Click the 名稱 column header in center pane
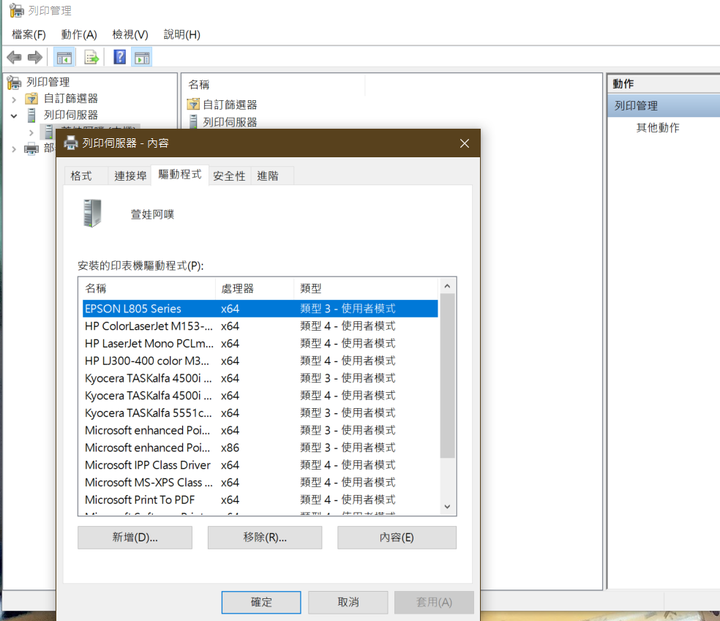The height and width of the screenshot is (621, 720). pyautogui.click(x=274, y=85)
